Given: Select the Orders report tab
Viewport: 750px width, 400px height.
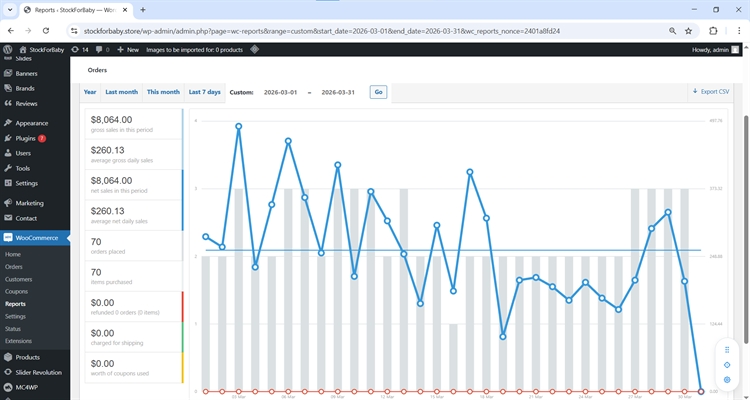Looking at the screenshot, I should [97, 70].
